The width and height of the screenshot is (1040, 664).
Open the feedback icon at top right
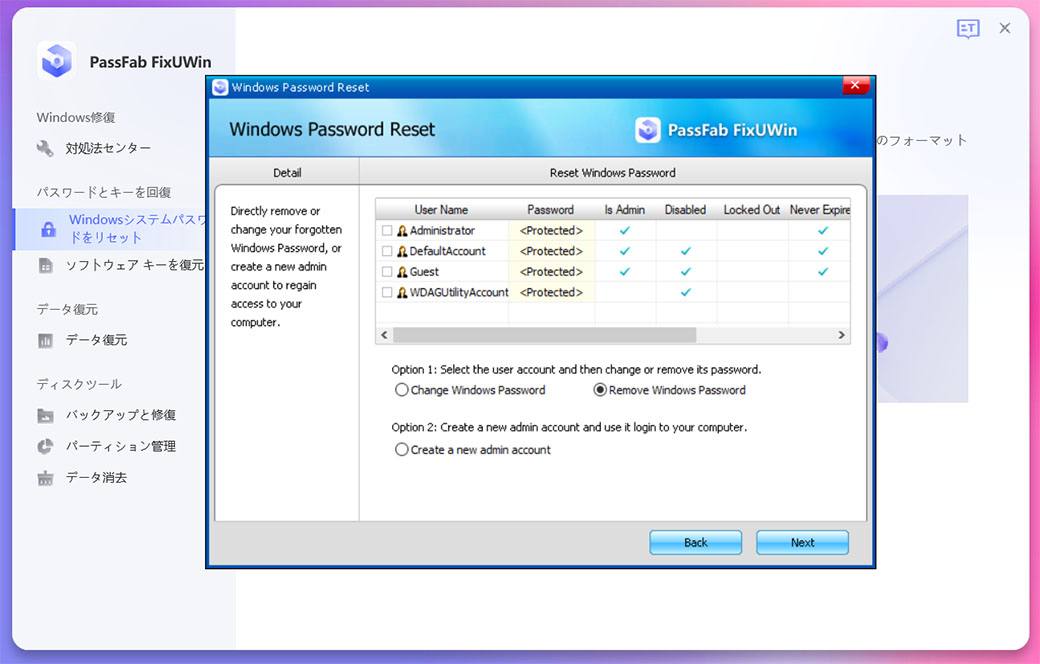(967, 28)
